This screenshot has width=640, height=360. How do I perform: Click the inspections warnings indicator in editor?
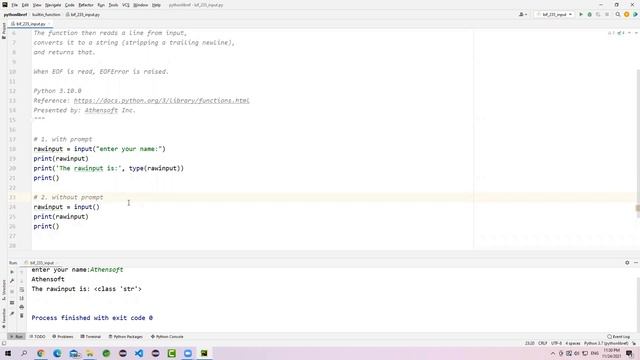point(616,33)
